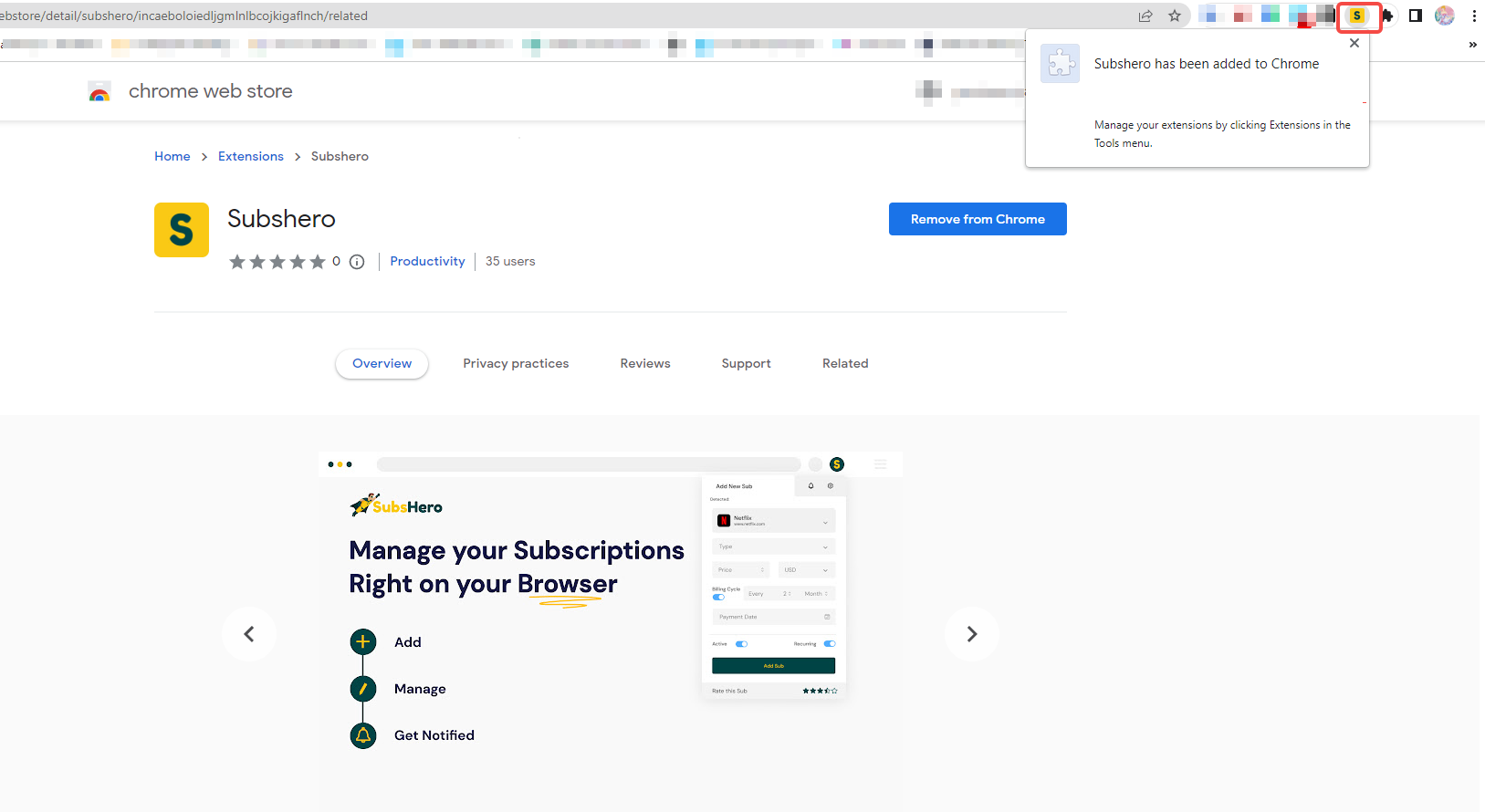Click the '35 users' text
This screenshot has width=1485, height=812.
[x=510, y=261]
